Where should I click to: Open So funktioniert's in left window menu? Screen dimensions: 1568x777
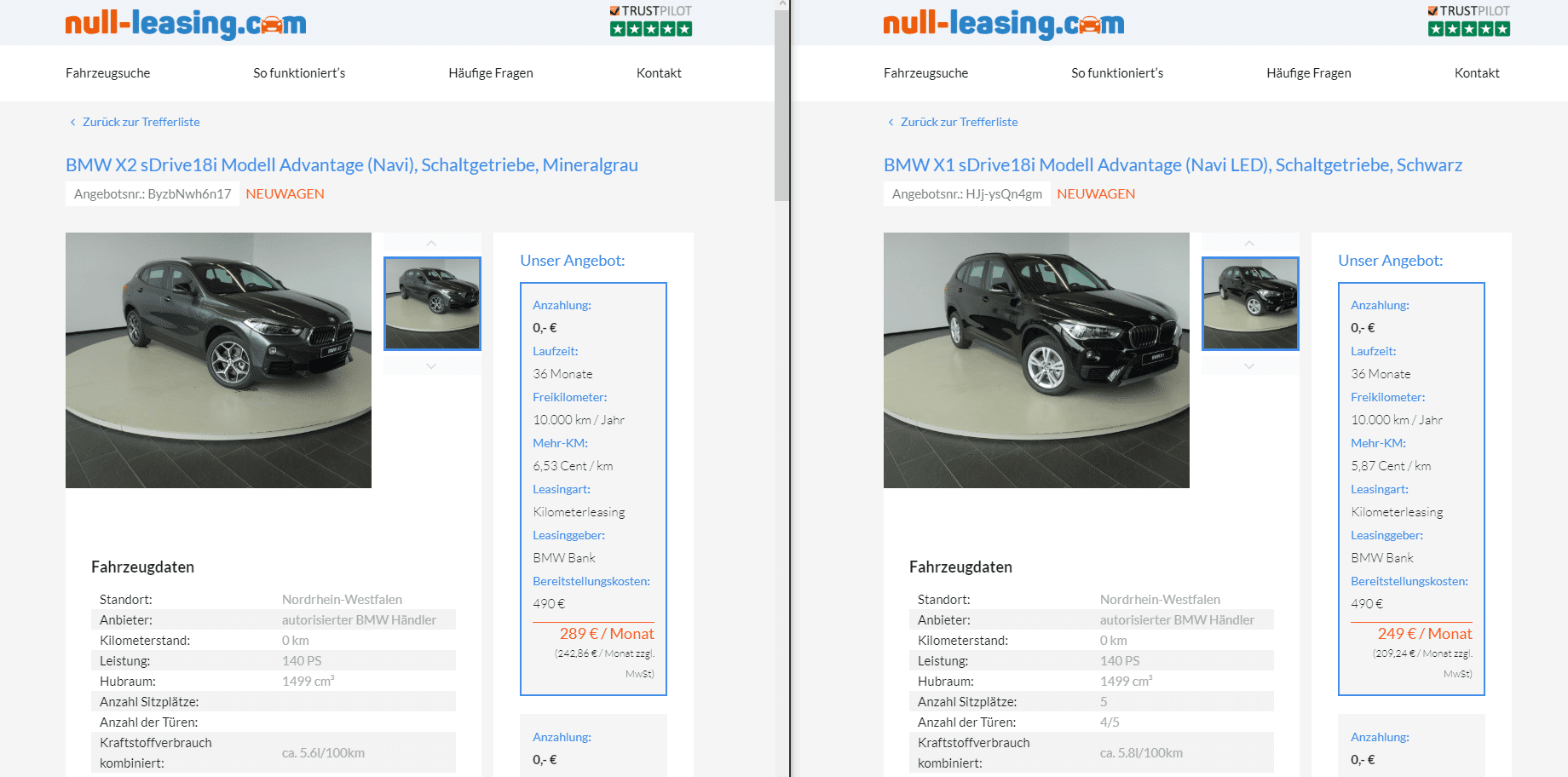click(x=299, y=73)
